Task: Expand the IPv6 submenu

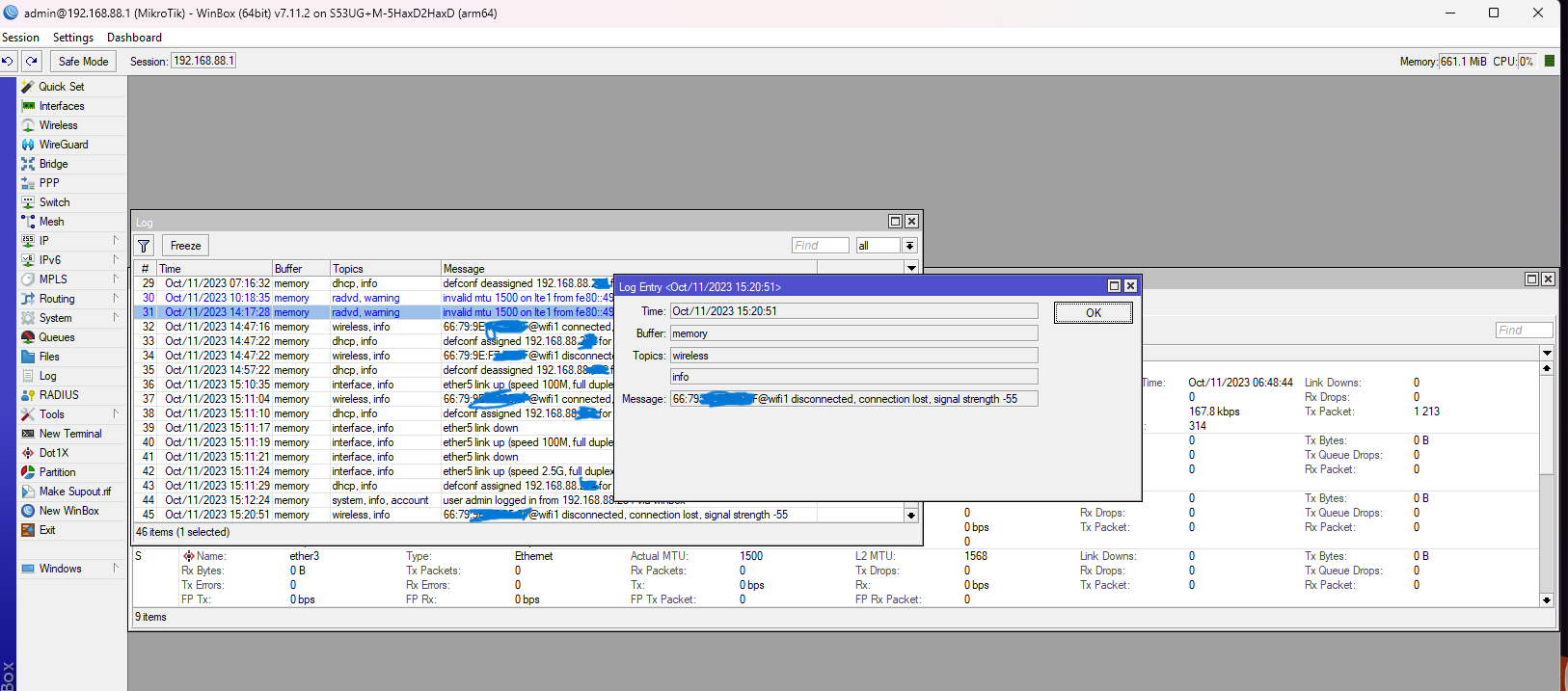Action: click(x=116, y=259)
